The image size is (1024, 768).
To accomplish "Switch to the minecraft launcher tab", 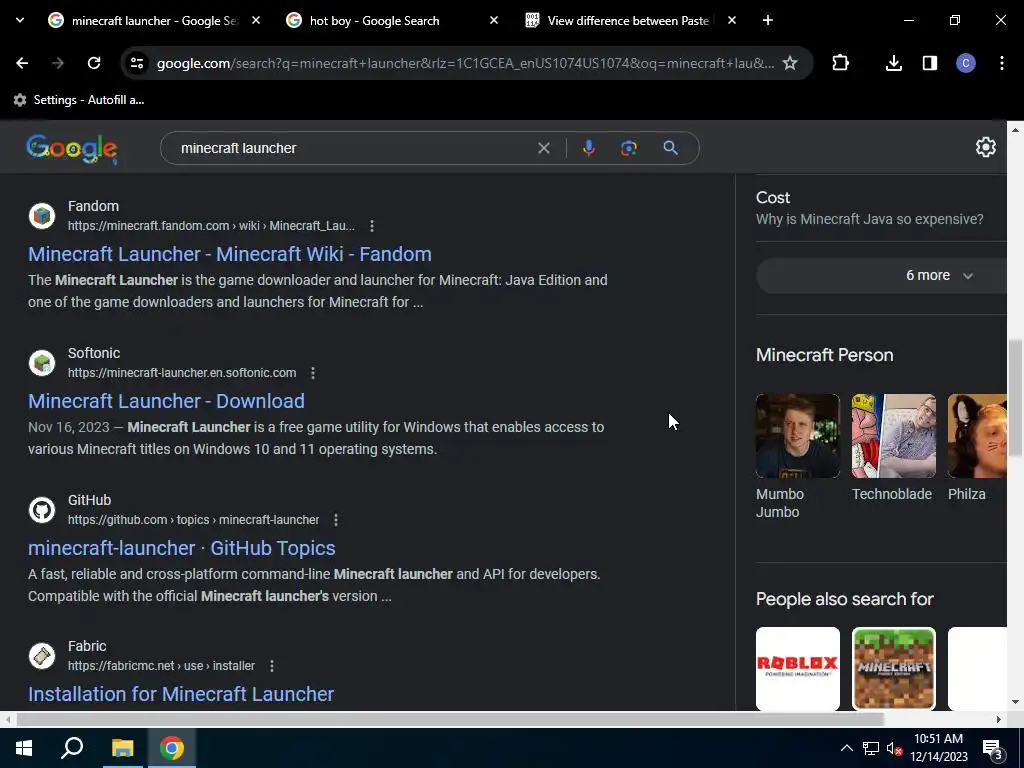I will pyautogui.click(x=154, y=20).
